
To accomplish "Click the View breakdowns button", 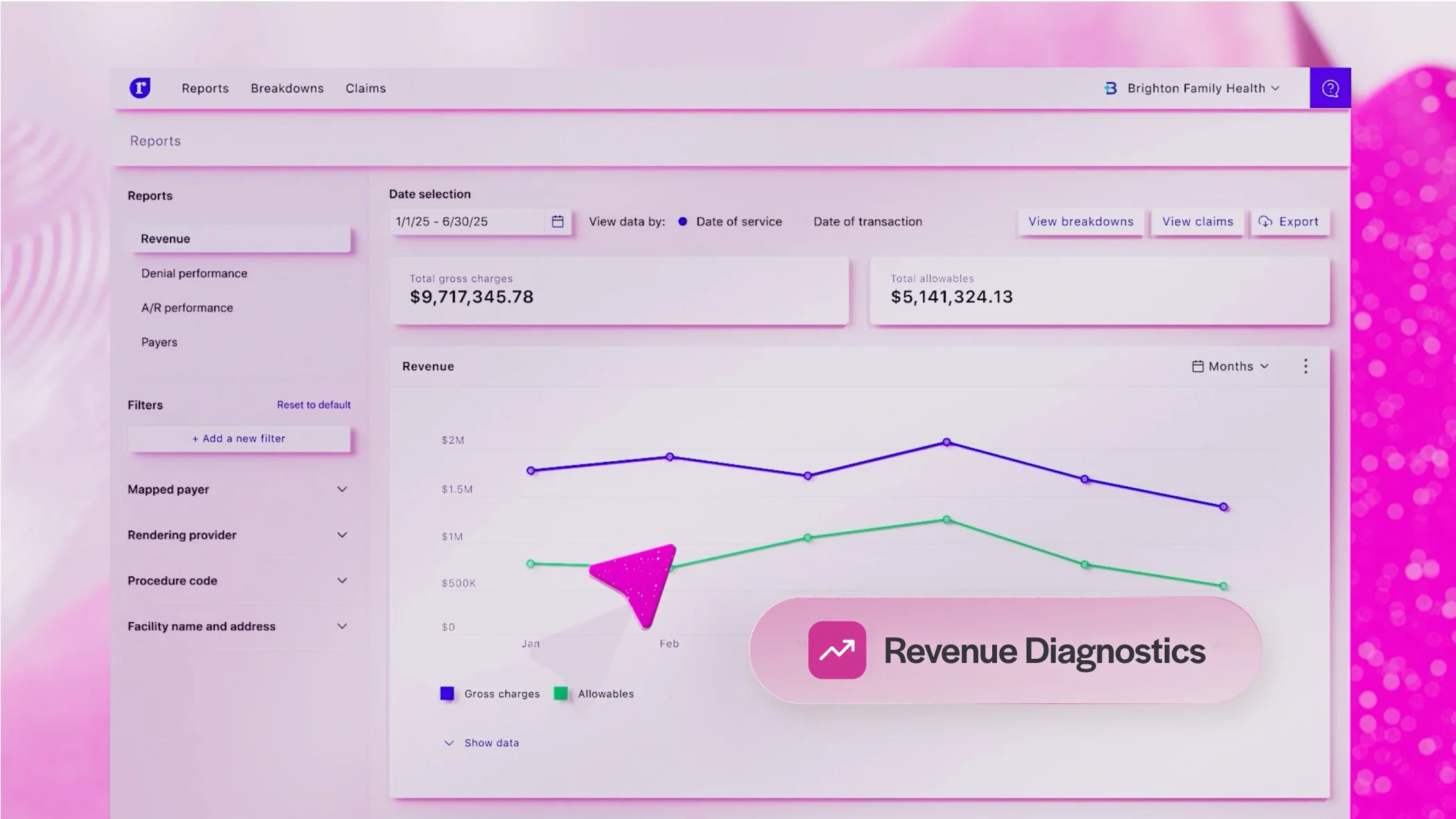I will point(1081,222).
